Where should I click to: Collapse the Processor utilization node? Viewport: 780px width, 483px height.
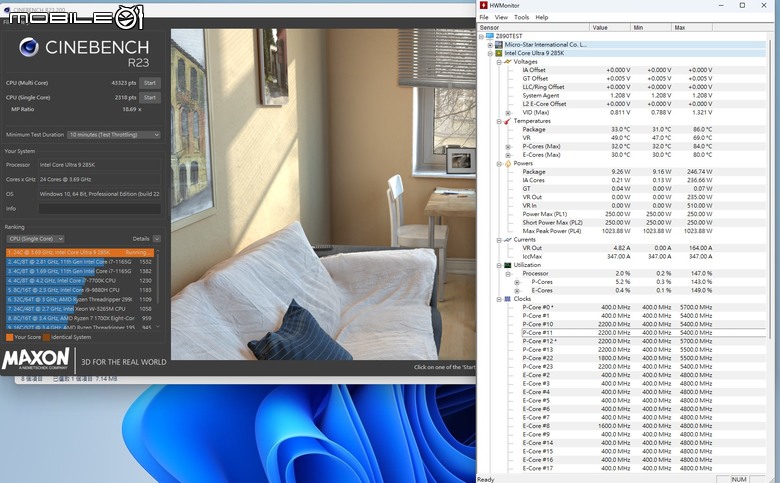click(508, 274)
